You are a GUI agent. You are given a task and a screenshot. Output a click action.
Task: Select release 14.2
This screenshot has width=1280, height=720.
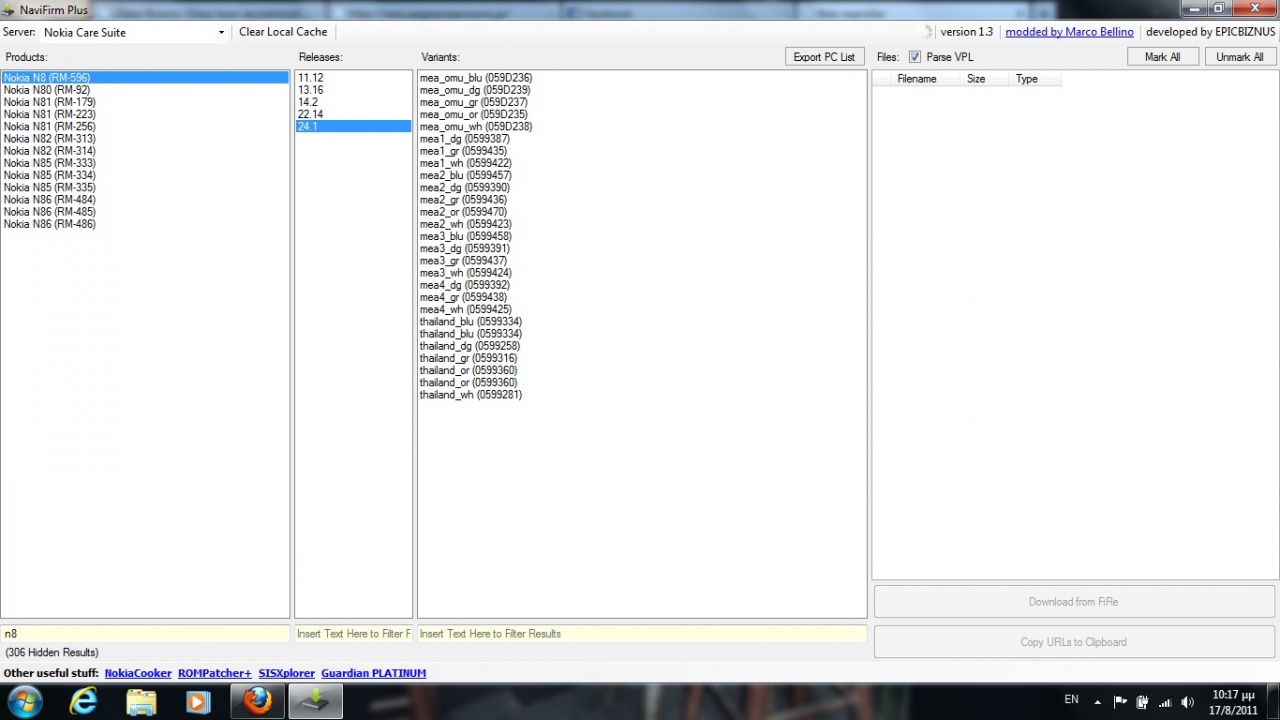(353, 102)
